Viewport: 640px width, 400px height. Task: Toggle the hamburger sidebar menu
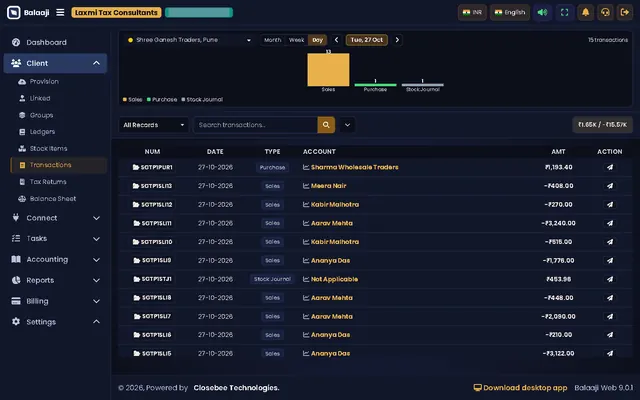[60, 12]
